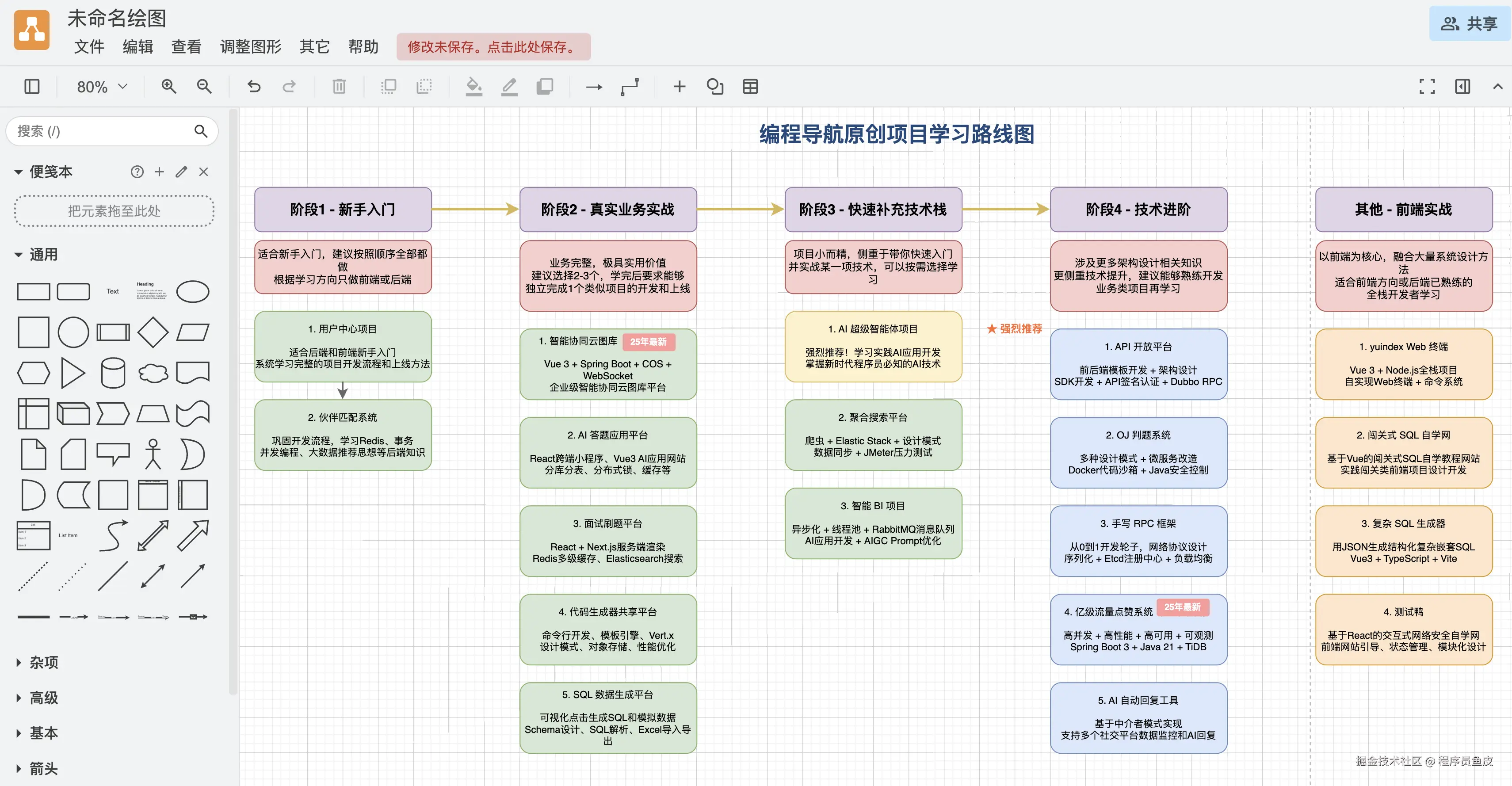Image resolution: width=1512 pixels, height=786 pixels.
Task: Collapse the toolbar with the up chevron
Action: coord(1497,86)
